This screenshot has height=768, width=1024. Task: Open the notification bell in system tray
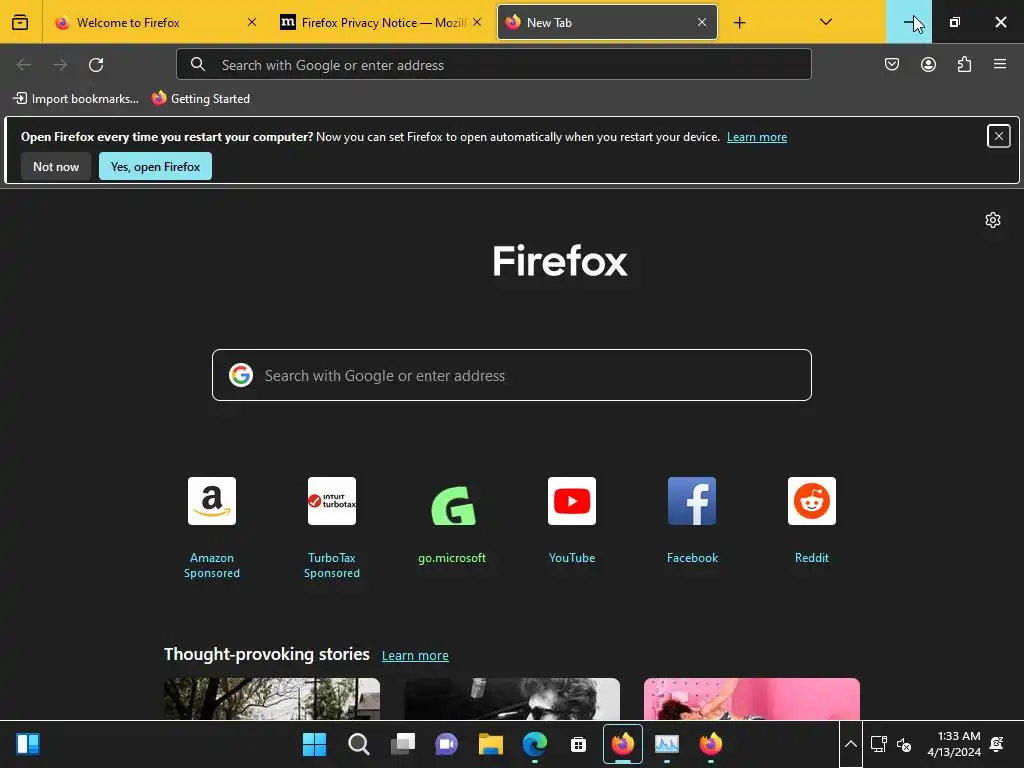coord(997,744)
